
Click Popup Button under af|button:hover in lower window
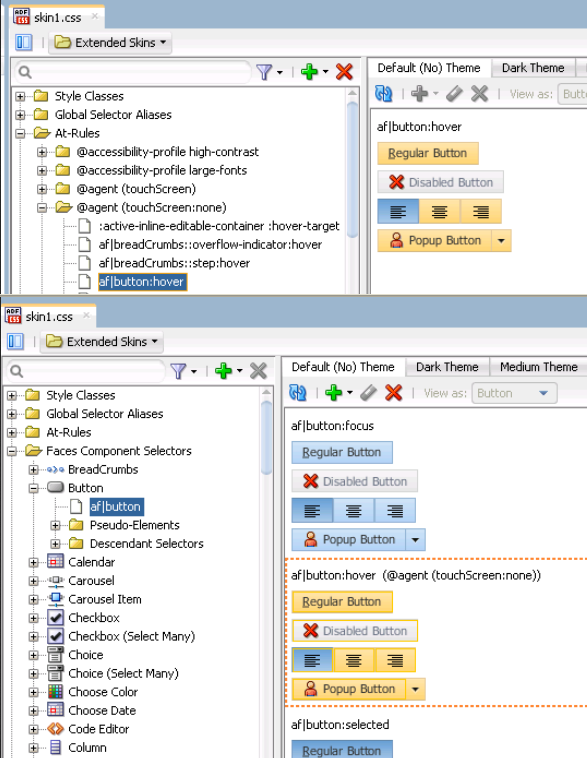(349, 689)
